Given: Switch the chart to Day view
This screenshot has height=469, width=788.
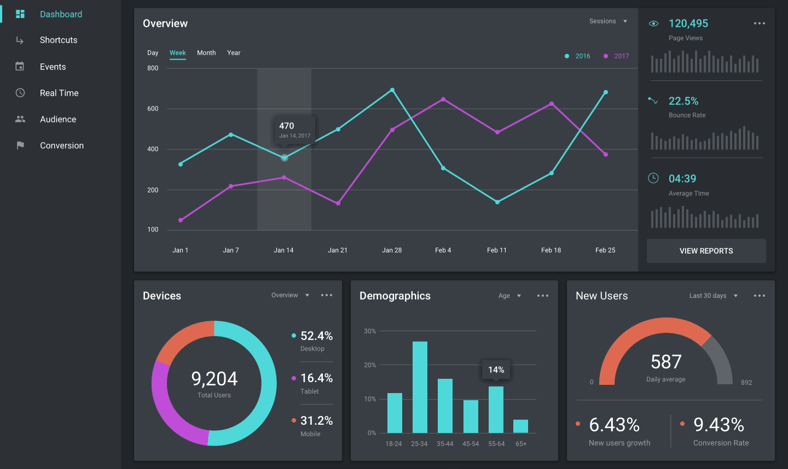Looking at the screenshot, I should pos(153,53).
